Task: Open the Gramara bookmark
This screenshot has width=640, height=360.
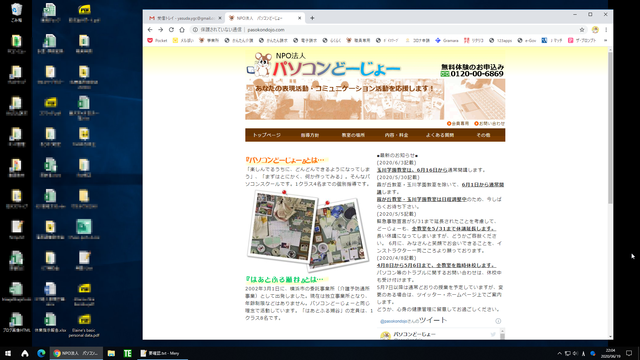Action: point(447,40)
